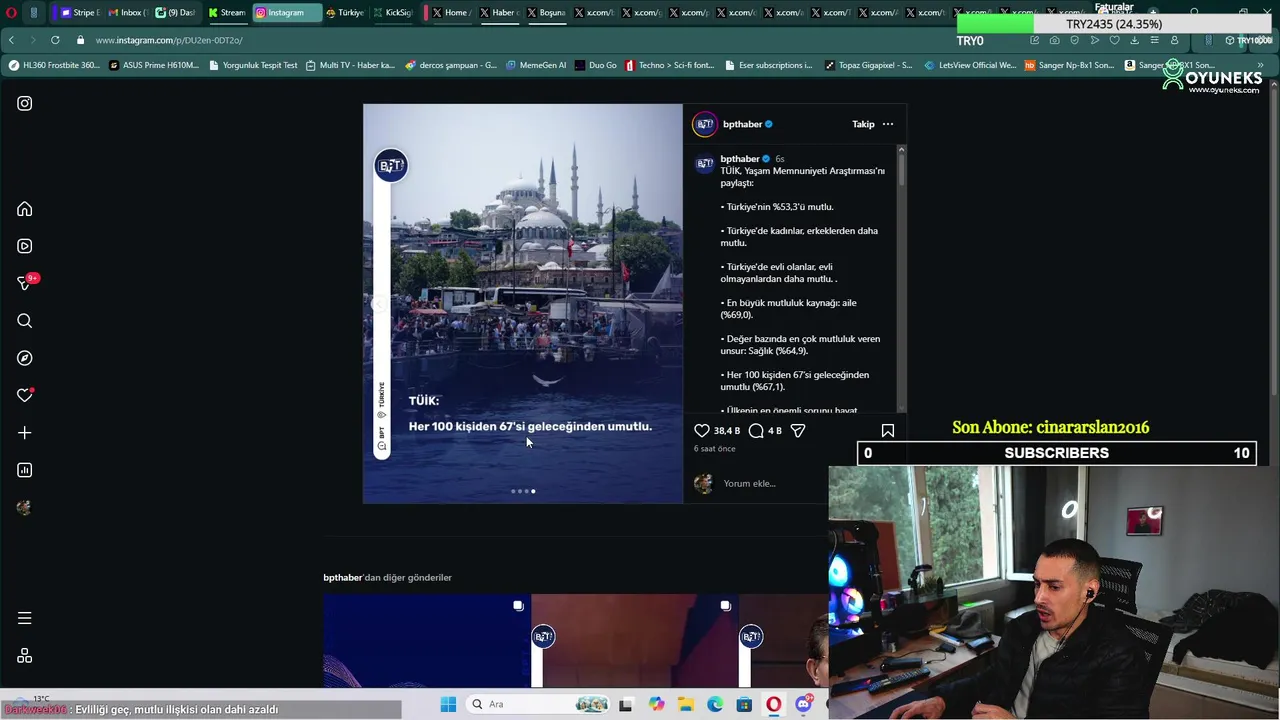Switch to the Stream Kick tab
Viewport: 1280px width, 720px height.
click(x=226, y=13)
